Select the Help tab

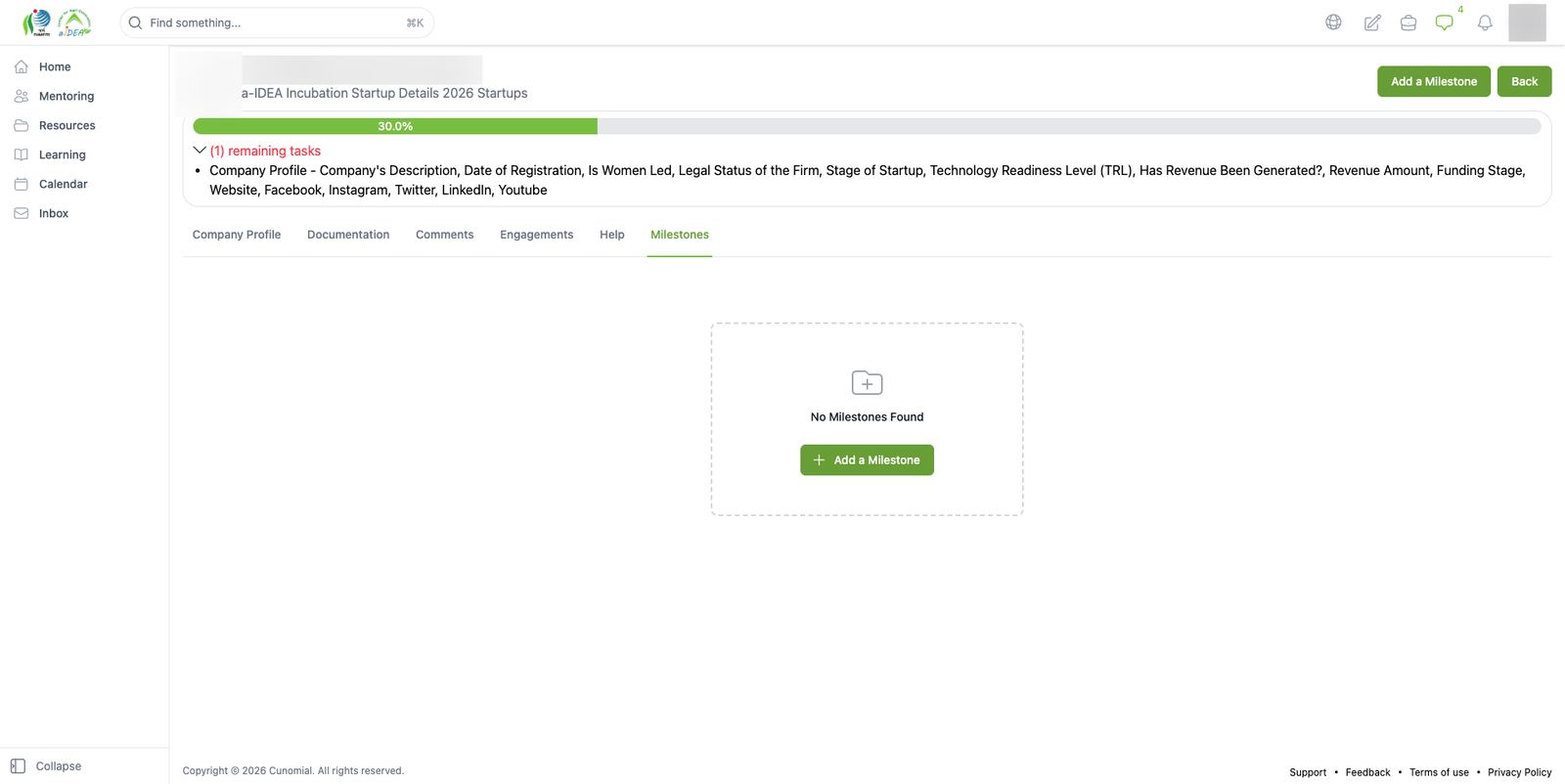pyautogui.click(x=612, y=235)
